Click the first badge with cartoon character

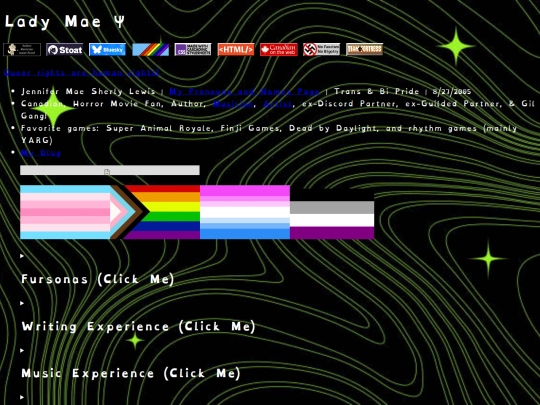click(x=22, y=50)
